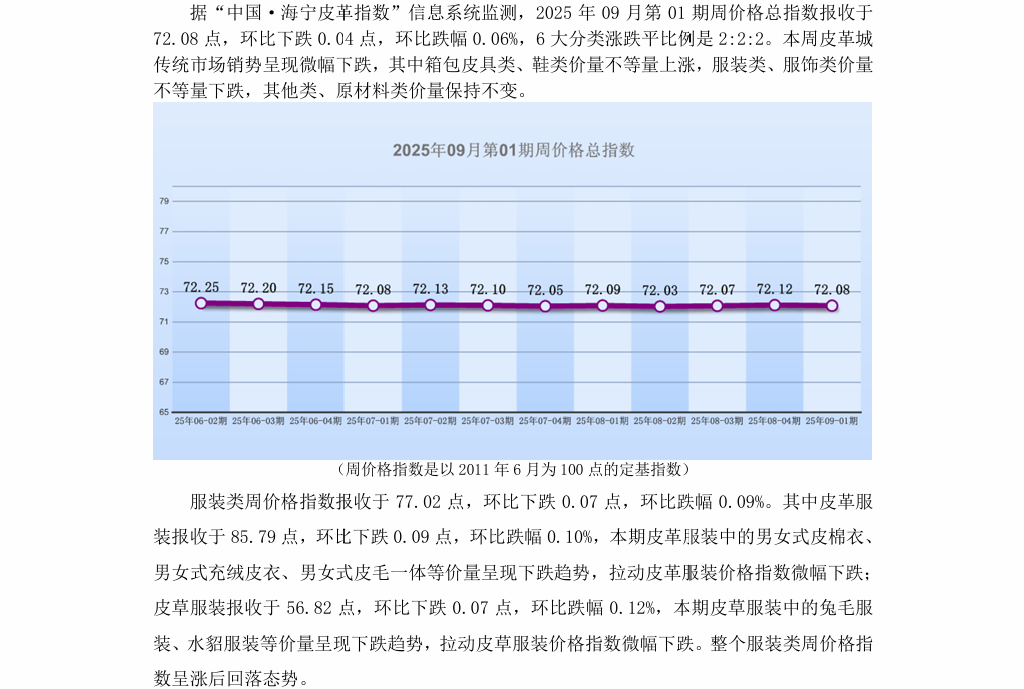Viewport: 1024px width, 689px height.
Task: Click the 65 y-axis tick label
Action: click(164, 412)
